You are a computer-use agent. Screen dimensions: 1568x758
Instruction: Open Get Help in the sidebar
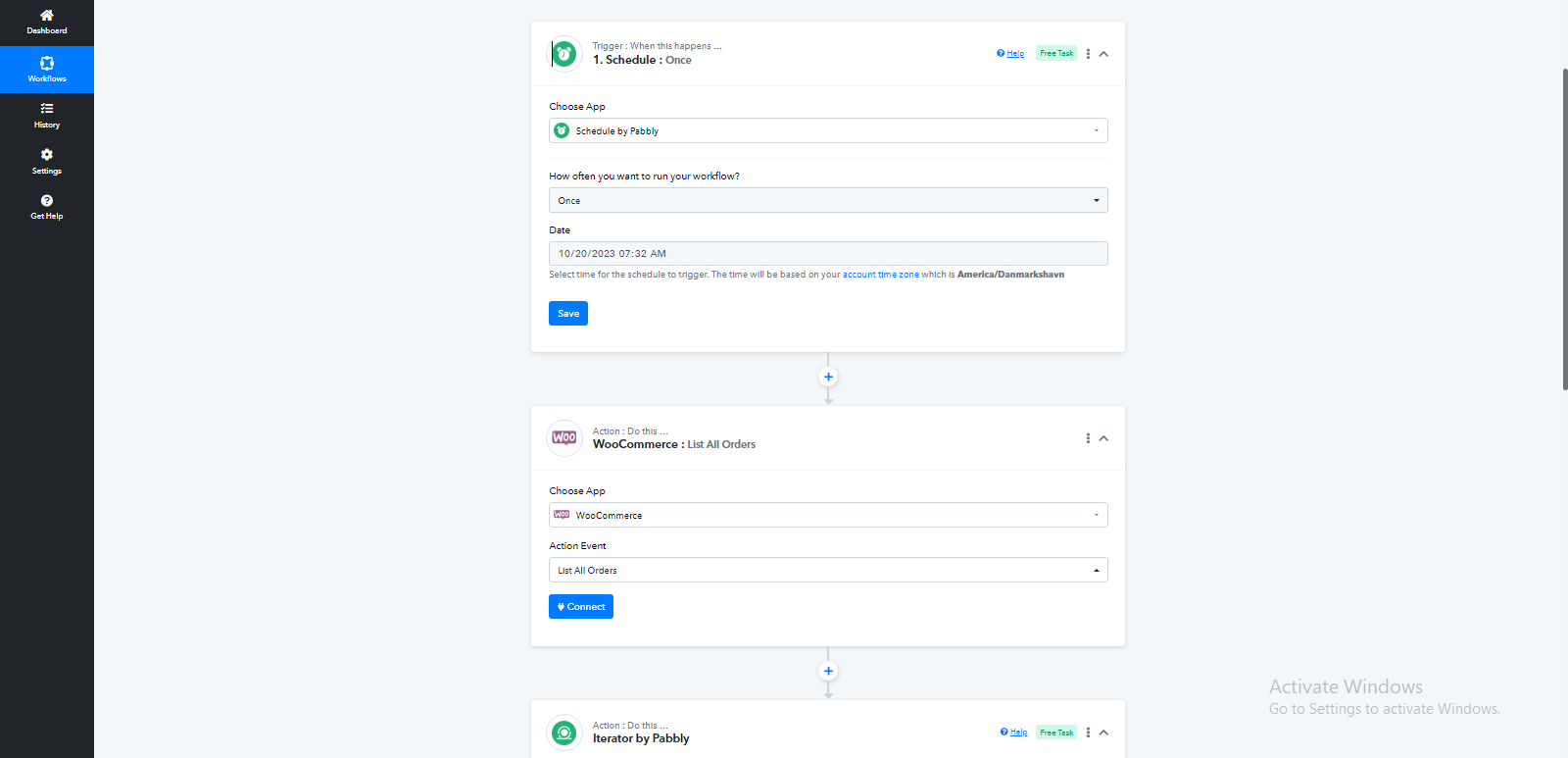(x=47, y=207)
